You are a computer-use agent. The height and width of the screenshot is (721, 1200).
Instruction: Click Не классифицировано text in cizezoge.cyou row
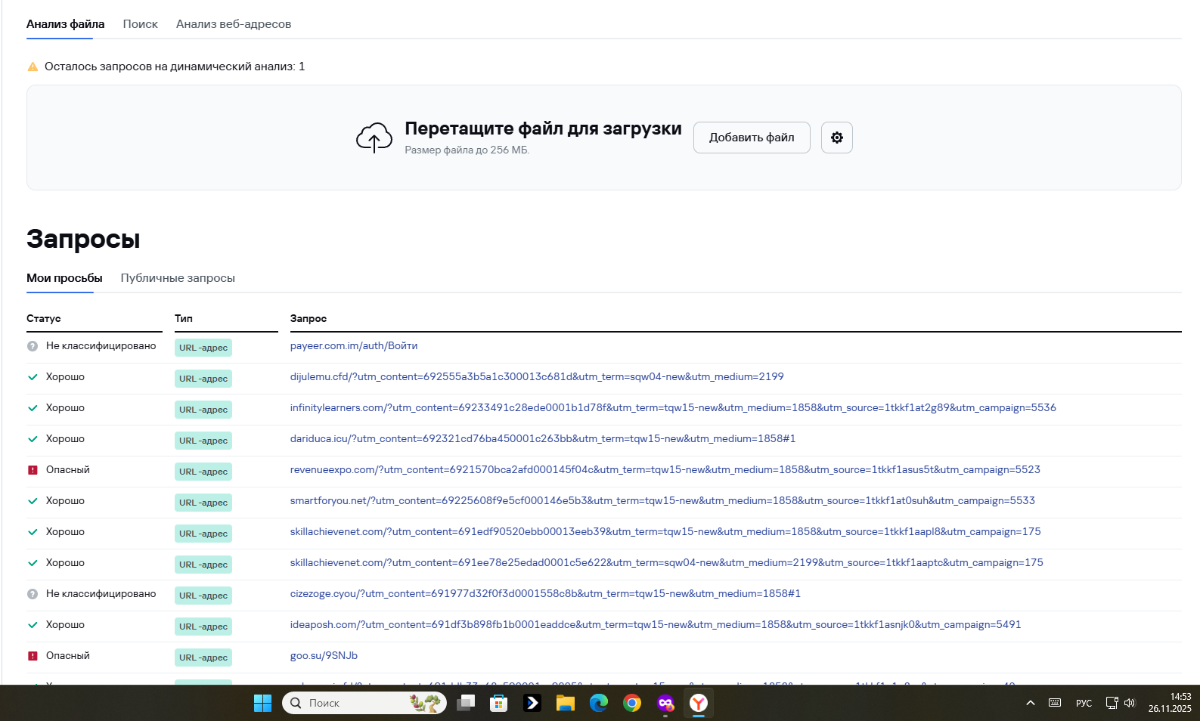(101, 594)
